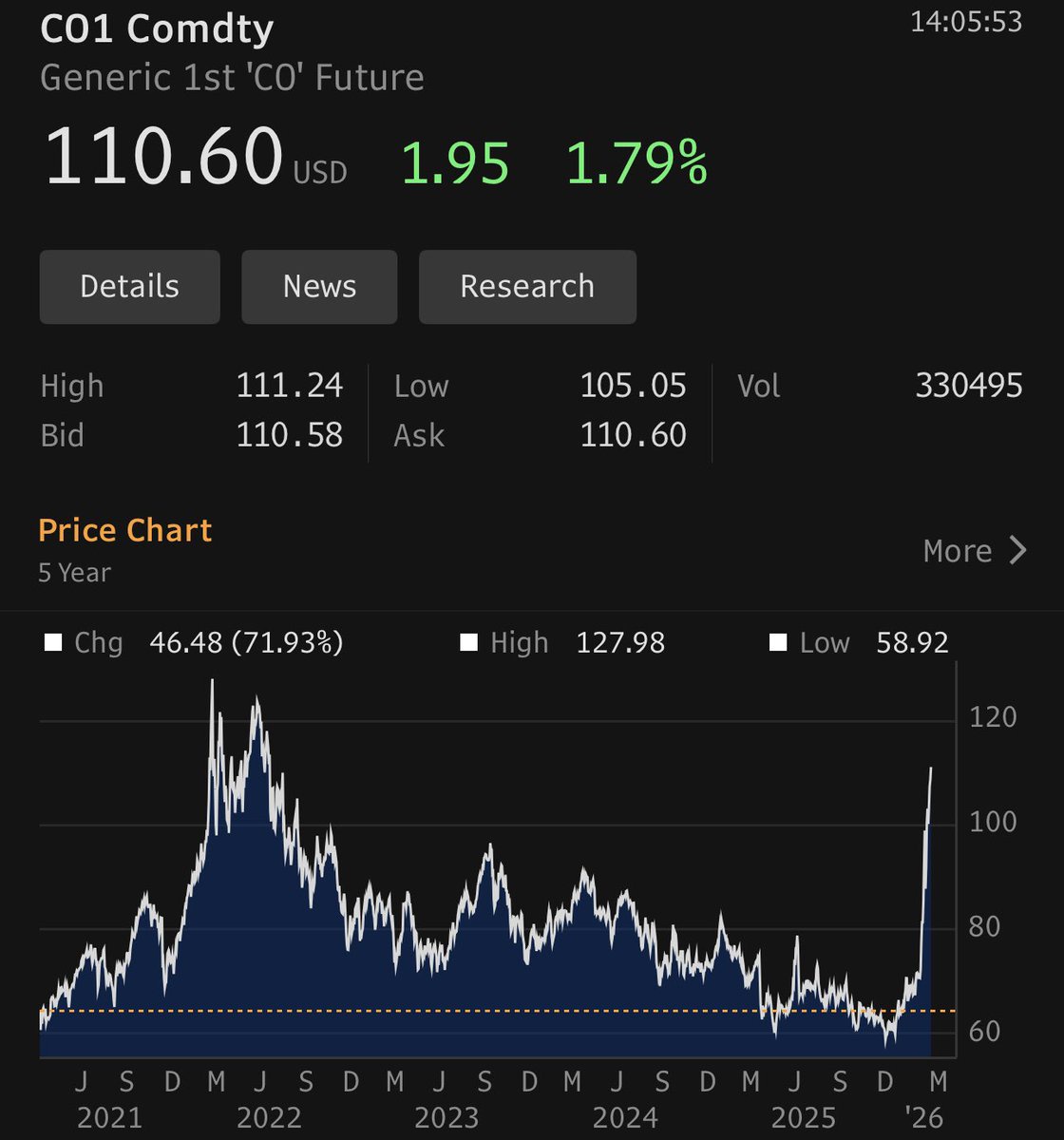Select the 2022 peak on chart line

[212, 682]
